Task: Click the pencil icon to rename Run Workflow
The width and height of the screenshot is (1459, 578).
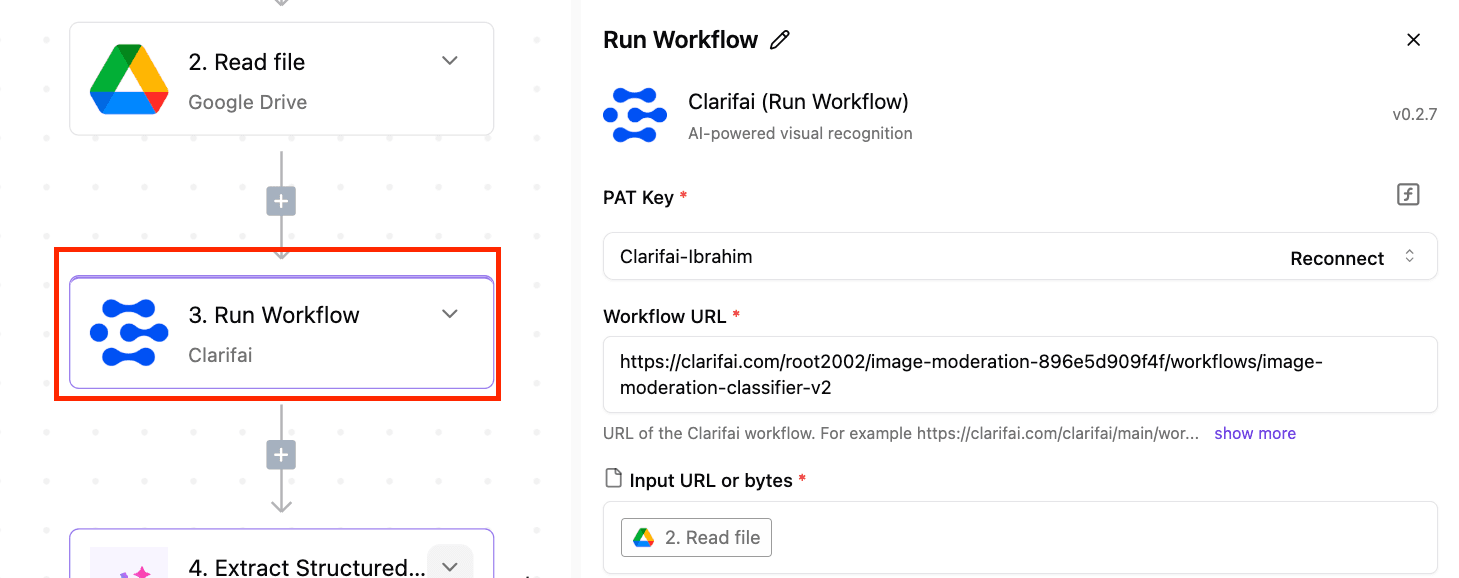Action: pos(780,40)
